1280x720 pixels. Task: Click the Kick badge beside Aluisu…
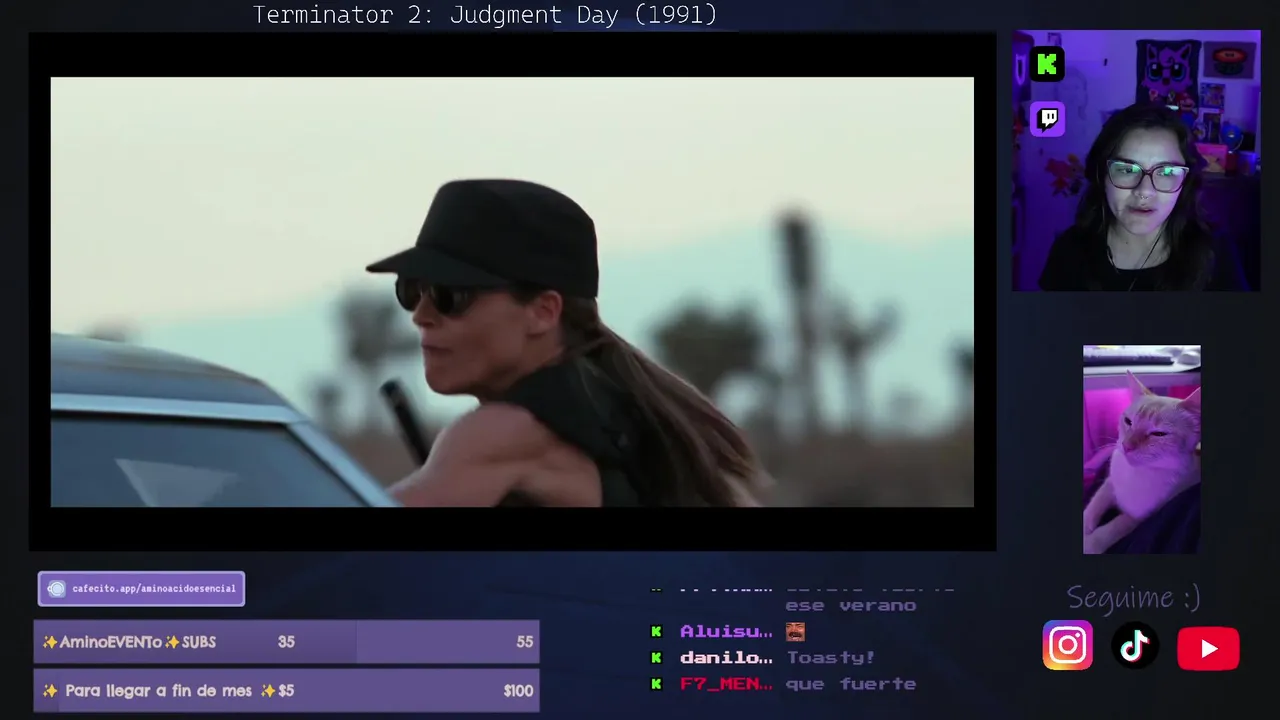click(656, 632)
